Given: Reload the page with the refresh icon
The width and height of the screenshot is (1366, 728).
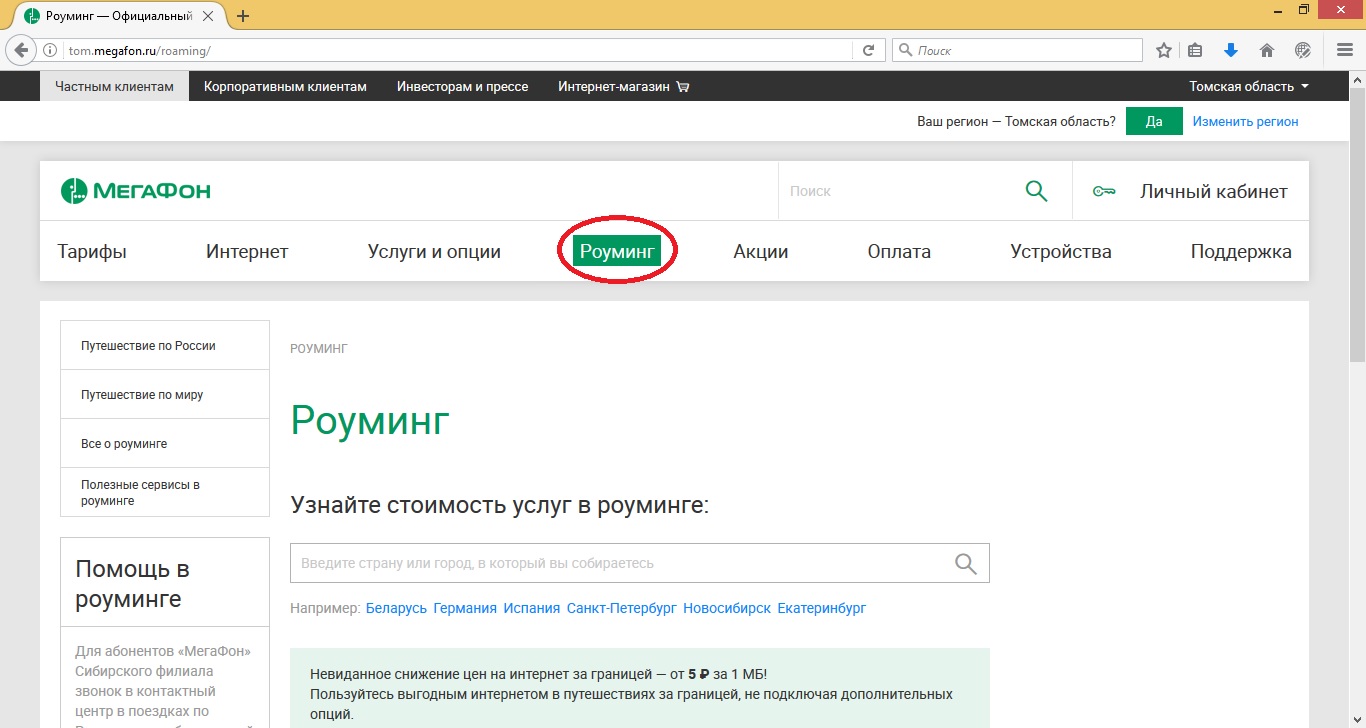Looking at the screenshot, I should 869,49.
